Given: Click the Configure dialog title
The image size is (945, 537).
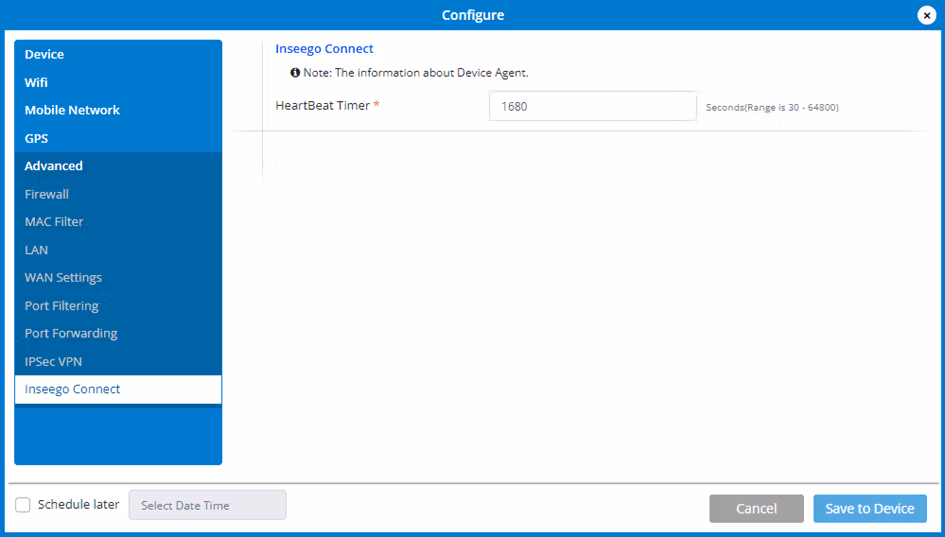Looking at the screenshot, I should tap(473, 15).
